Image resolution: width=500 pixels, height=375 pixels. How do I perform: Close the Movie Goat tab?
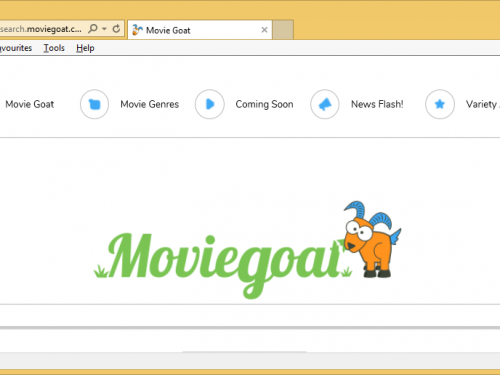point(264,30)
